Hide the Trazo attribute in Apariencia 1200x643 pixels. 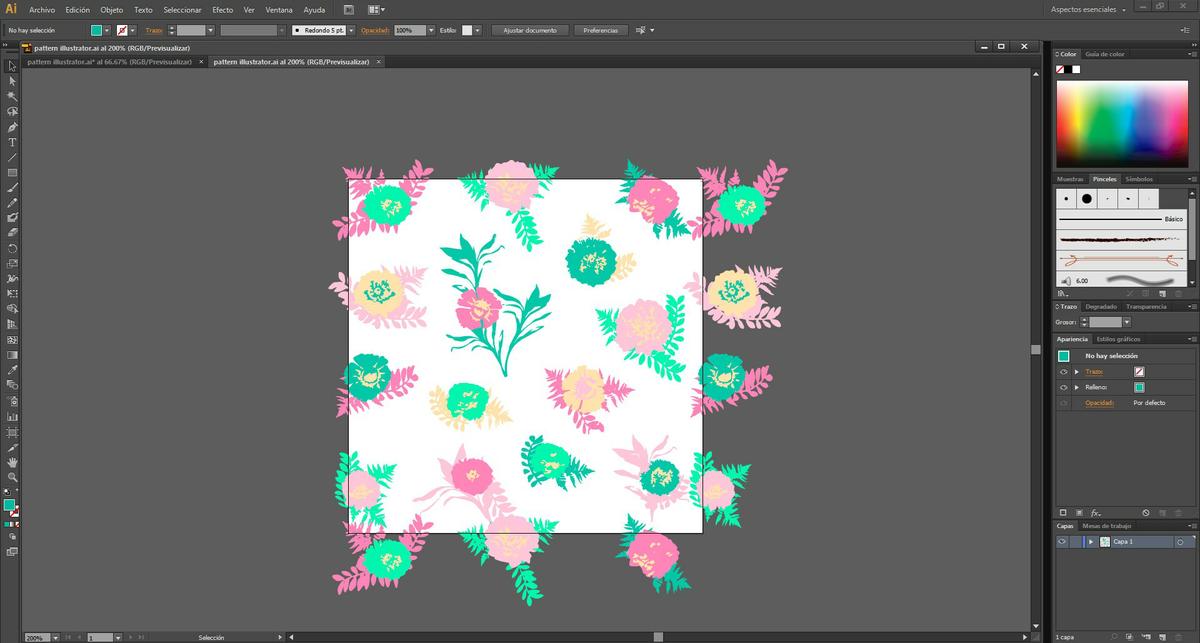click(x=1064, y=372)
